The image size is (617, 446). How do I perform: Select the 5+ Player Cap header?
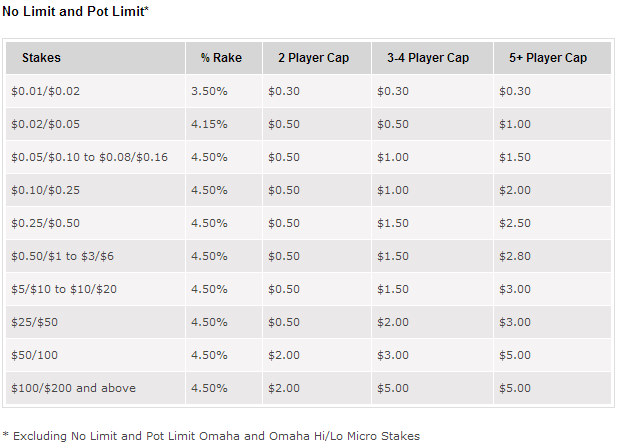click(x=547, y=58)
